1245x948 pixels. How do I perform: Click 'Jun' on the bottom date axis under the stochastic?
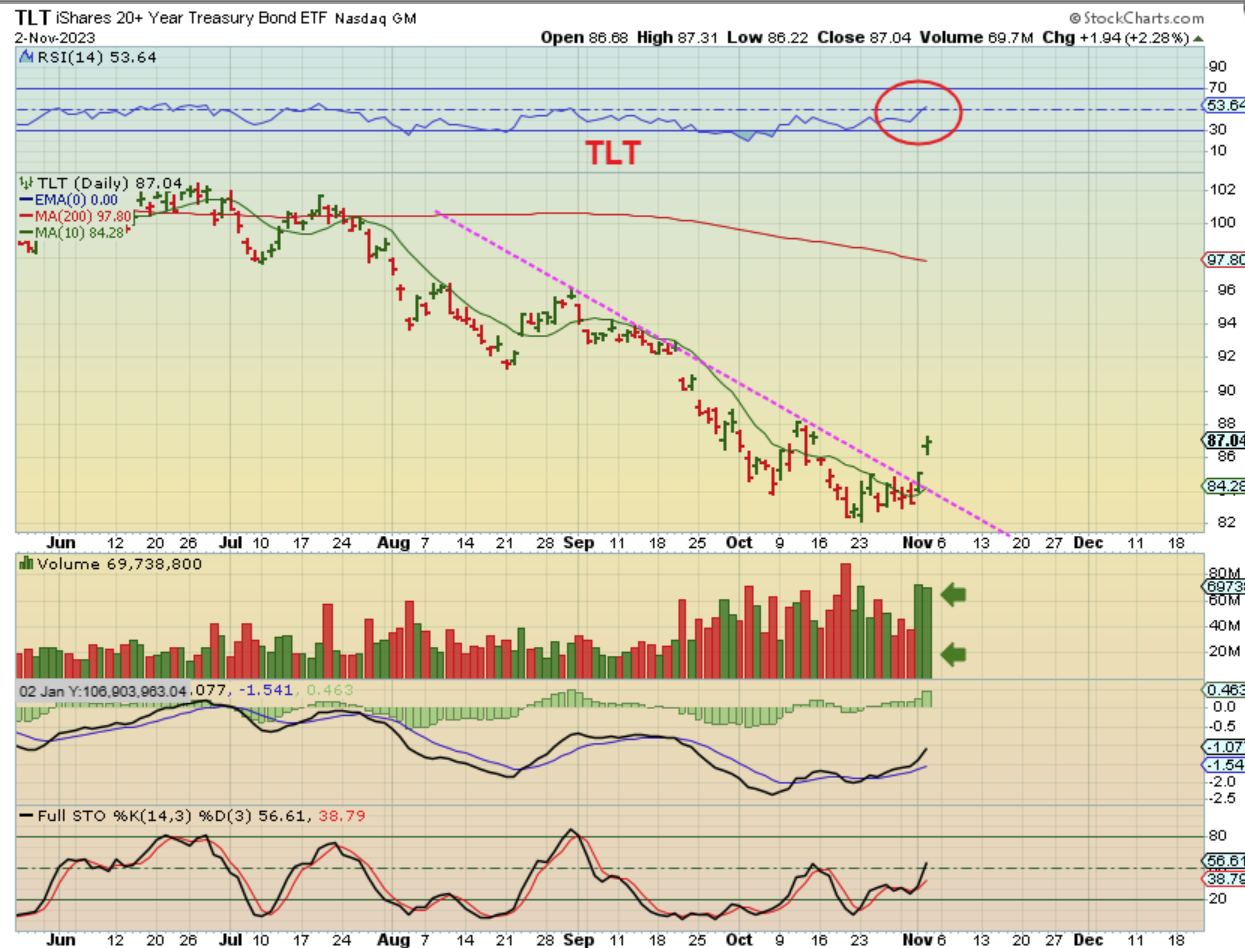click(61, 939)
